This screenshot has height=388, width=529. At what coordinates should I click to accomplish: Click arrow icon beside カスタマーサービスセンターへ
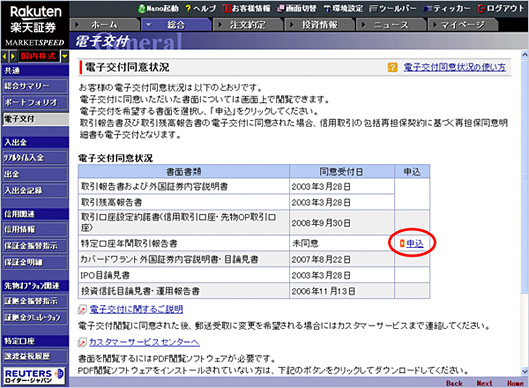[x=82, y=342]
